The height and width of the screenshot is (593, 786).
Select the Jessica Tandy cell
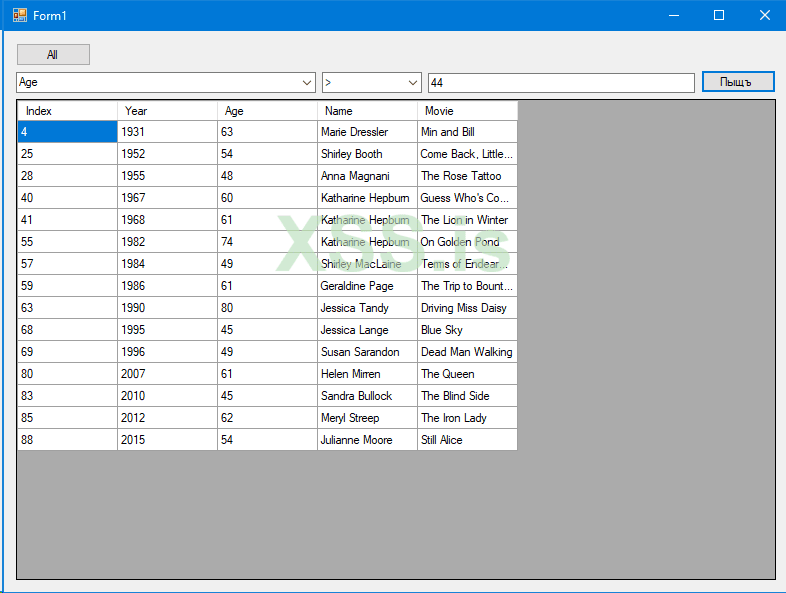(367, 308)
